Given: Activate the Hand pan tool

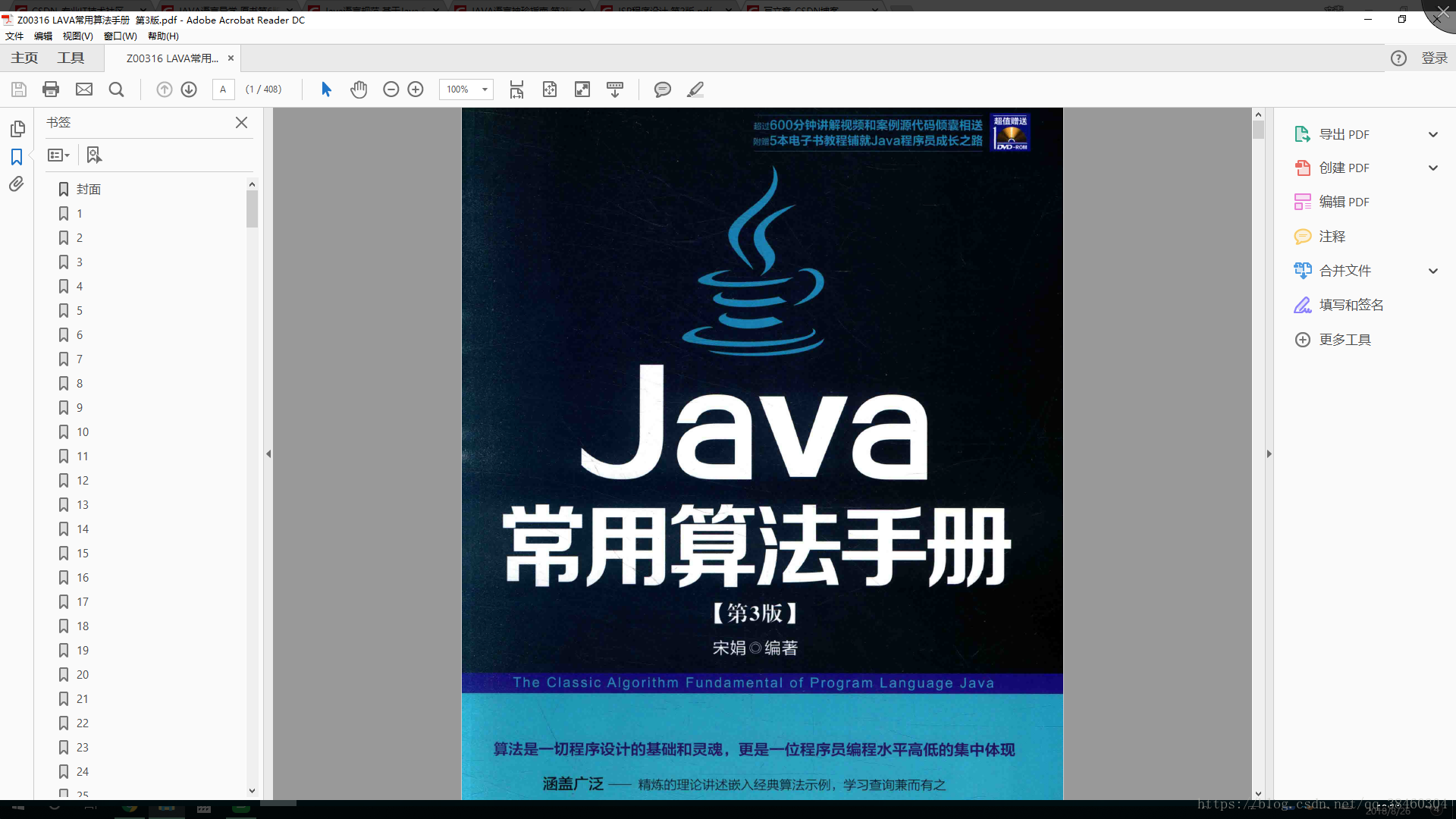Looking at the screenshot, I should (x=359, y=89).
